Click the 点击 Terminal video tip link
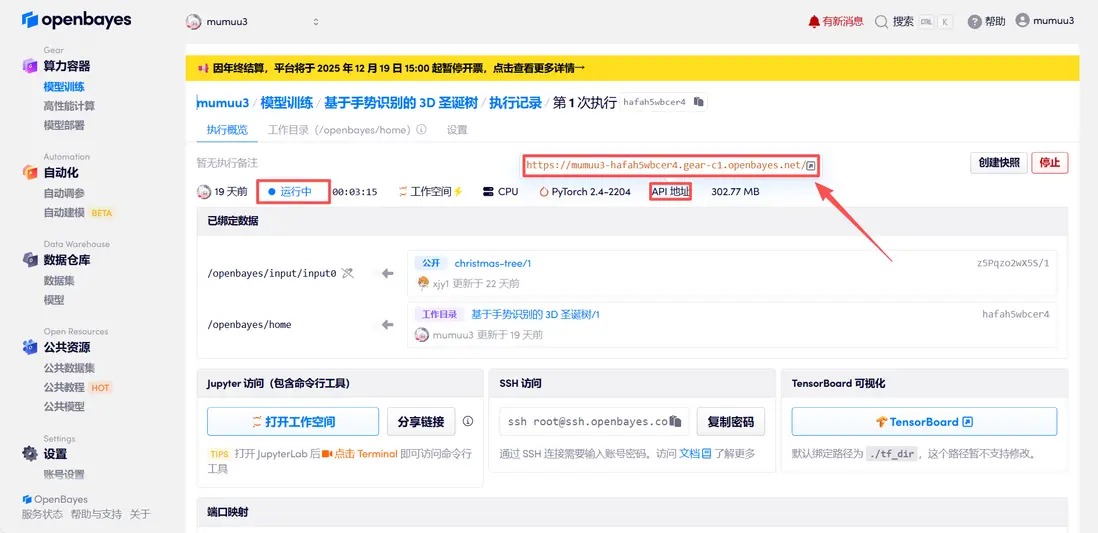1098x533 pixels. (x=359, y=453)
